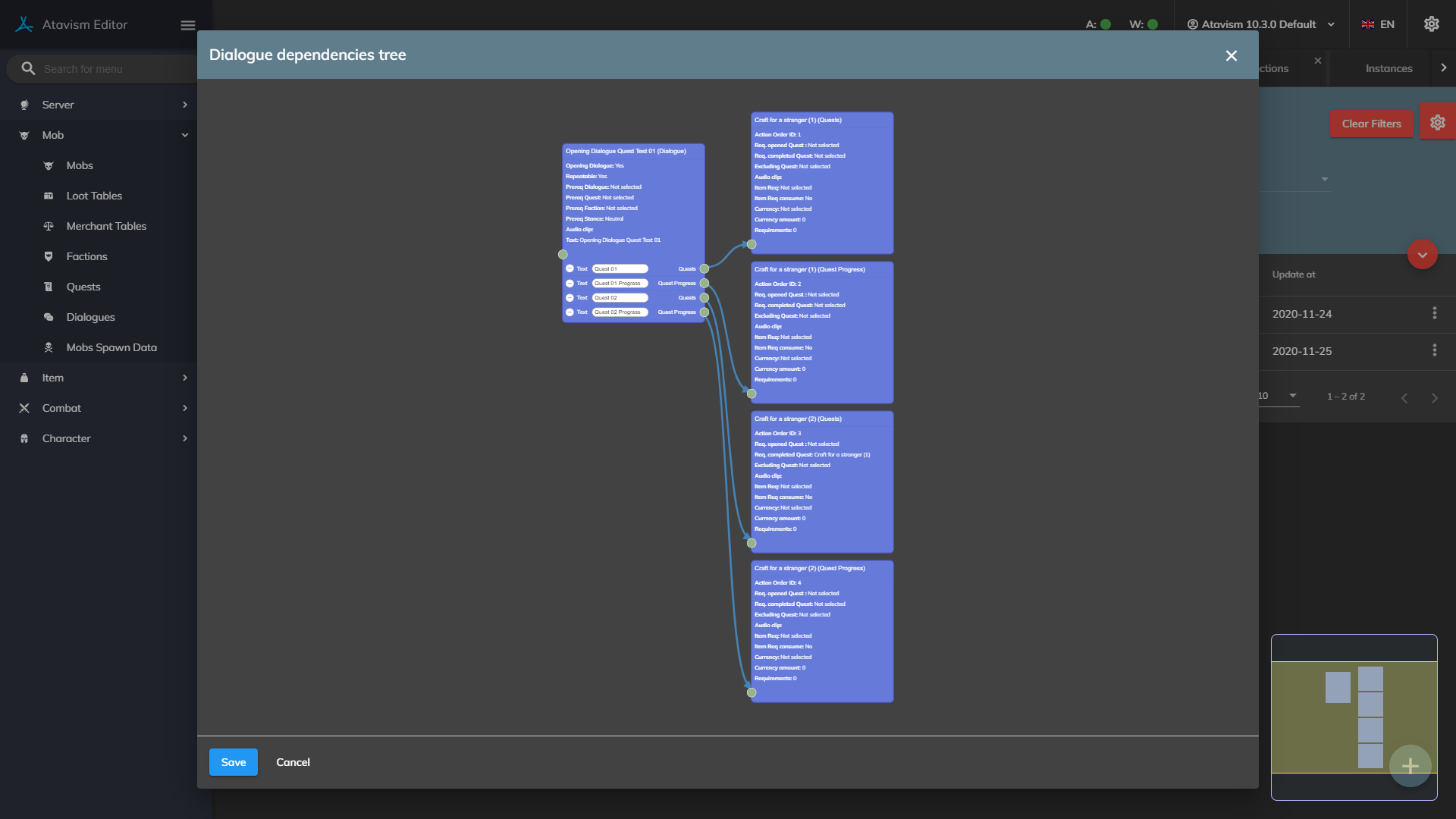Click input port of Craft for a stranger (1) (Quests)
Viewport: 1456px width, 819px height.
click(x=752, y=244)
